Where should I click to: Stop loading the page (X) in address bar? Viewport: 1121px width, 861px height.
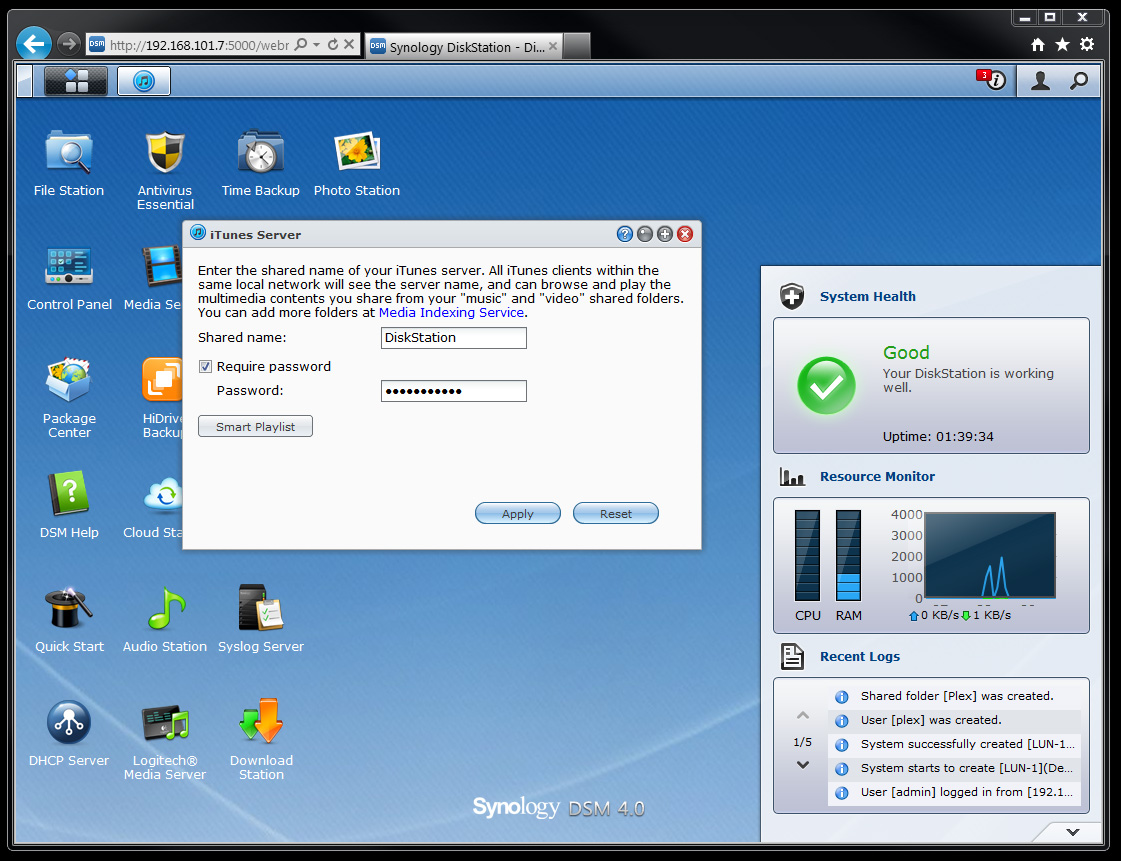coord(349,44)
